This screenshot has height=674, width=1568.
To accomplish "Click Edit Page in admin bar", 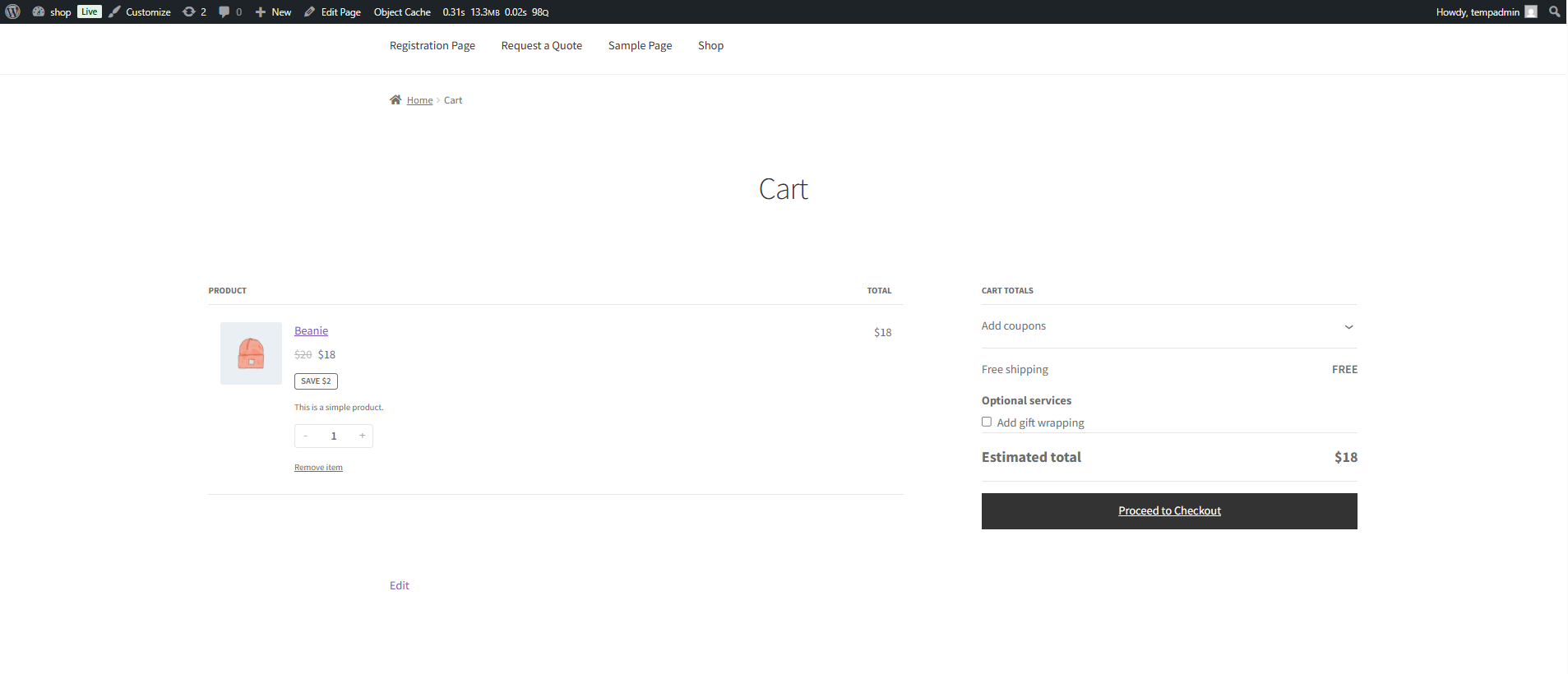I will (x=332, y=12).
